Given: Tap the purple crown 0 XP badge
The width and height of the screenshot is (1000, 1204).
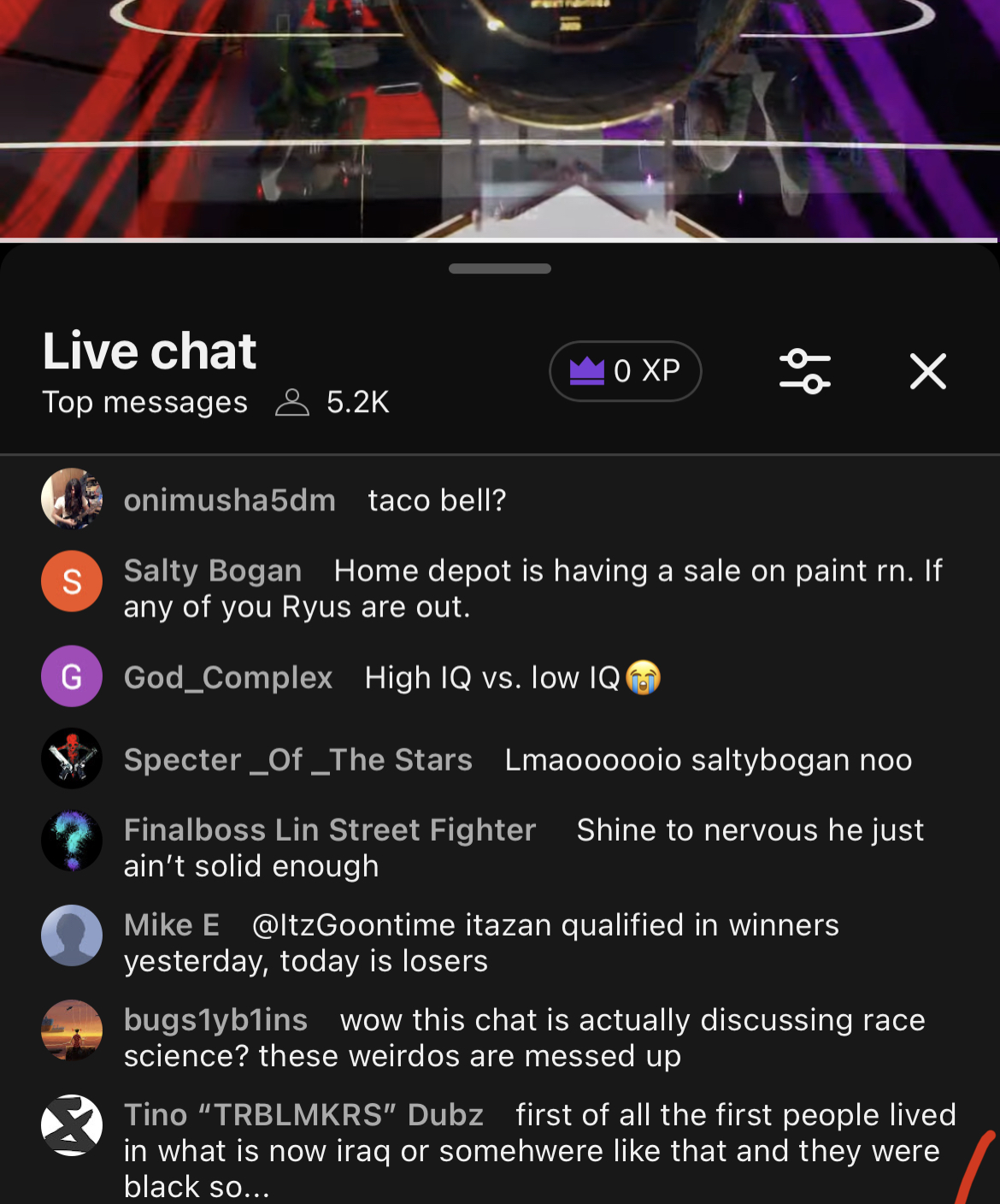Looking at the screenshot, I should (x=626, y=371).
